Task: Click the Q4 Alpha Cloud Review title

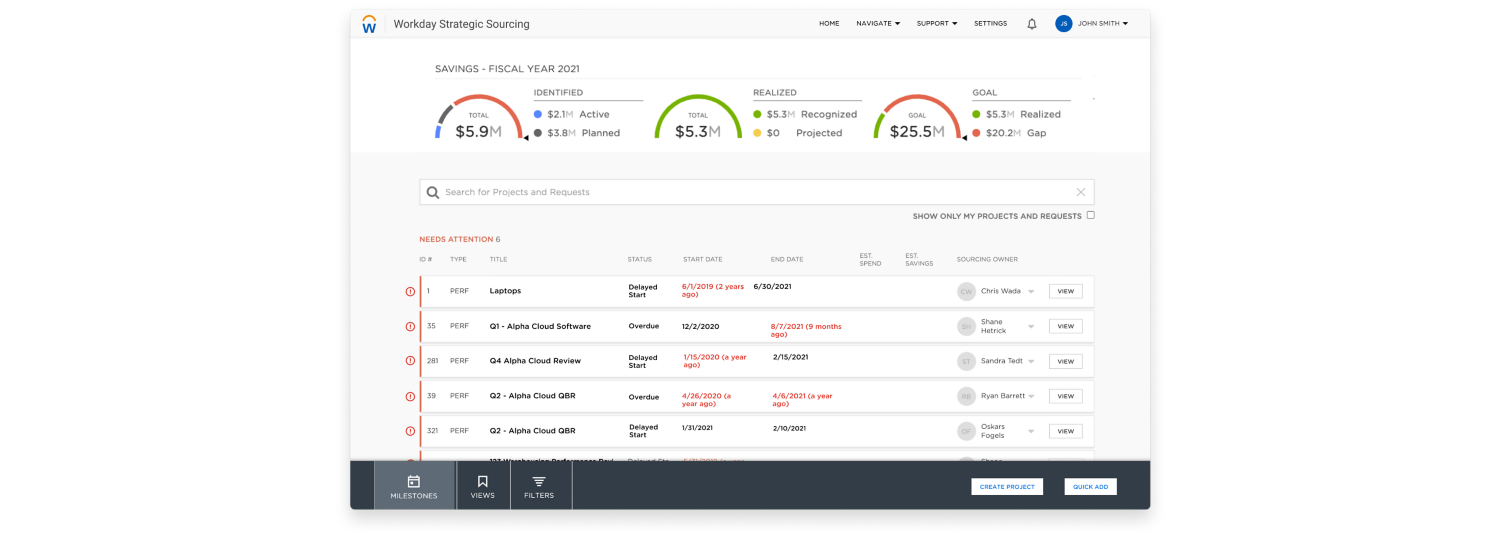Action: point(535,361)
